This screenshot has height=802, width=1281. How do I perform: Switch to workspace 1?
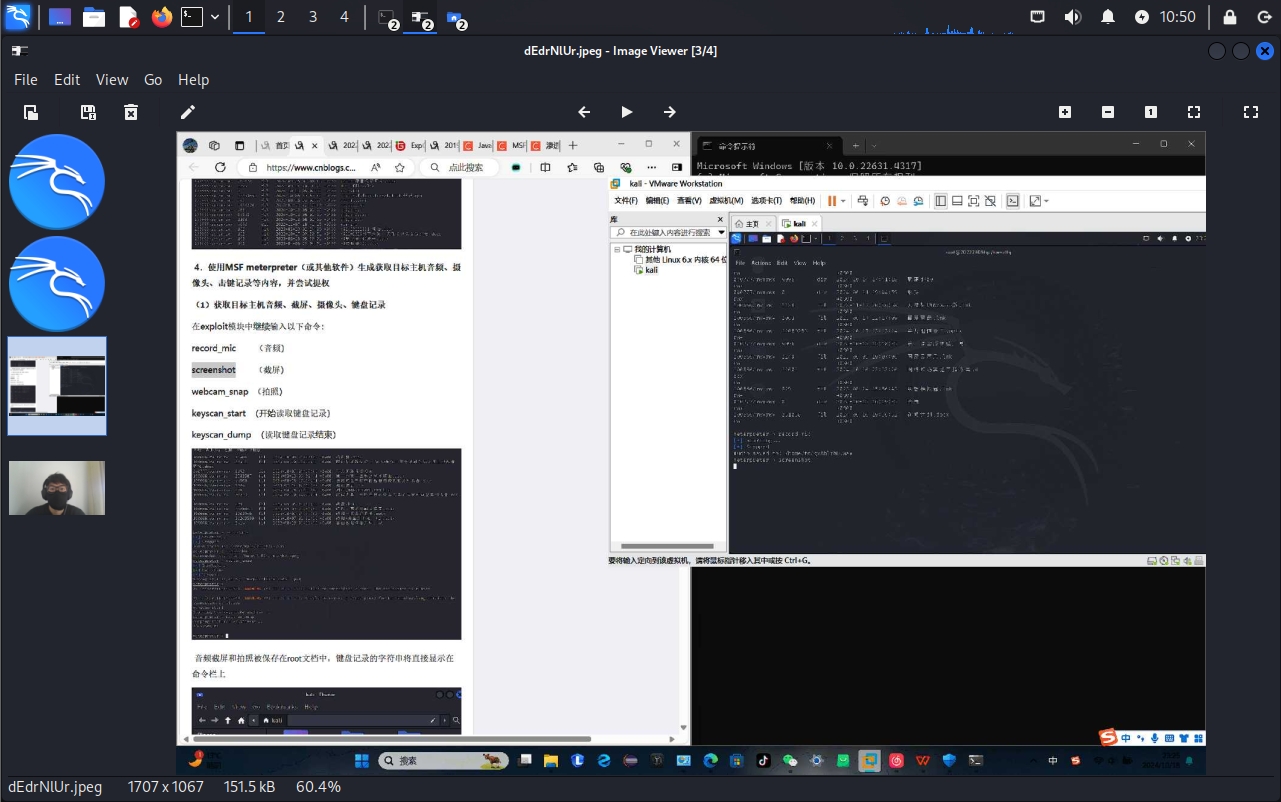pos(249,17)
